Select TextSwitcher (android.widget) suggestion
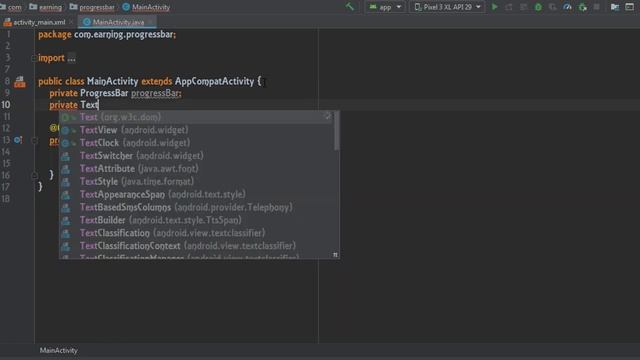This screenshot has width=640, height=360. click(197, 156)
